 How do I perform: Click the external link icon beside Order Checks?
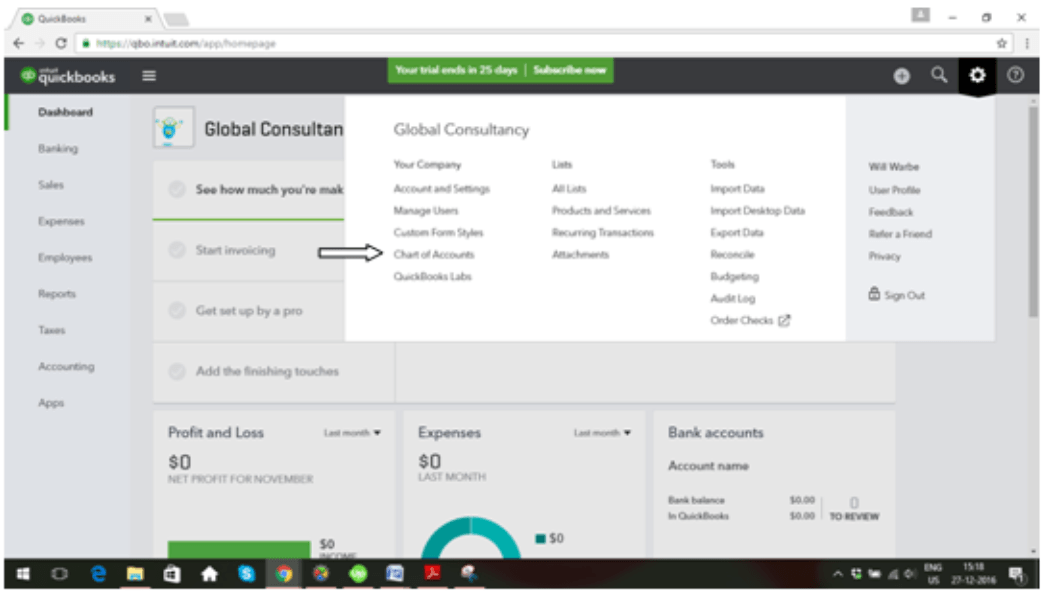[784, 321]
